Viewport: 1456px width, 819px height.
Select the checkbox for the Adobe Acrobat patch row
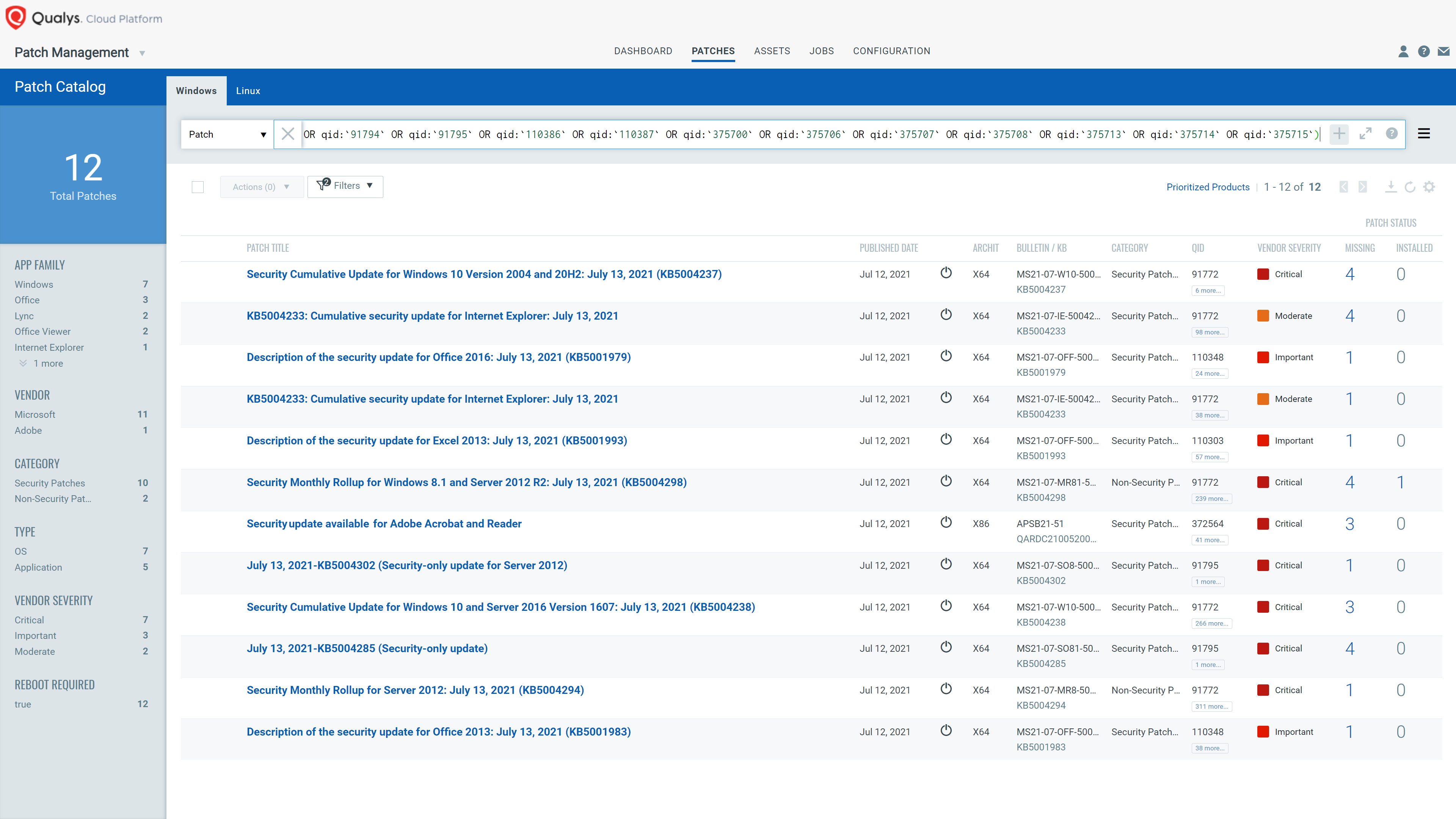click(x=198, y=523)
